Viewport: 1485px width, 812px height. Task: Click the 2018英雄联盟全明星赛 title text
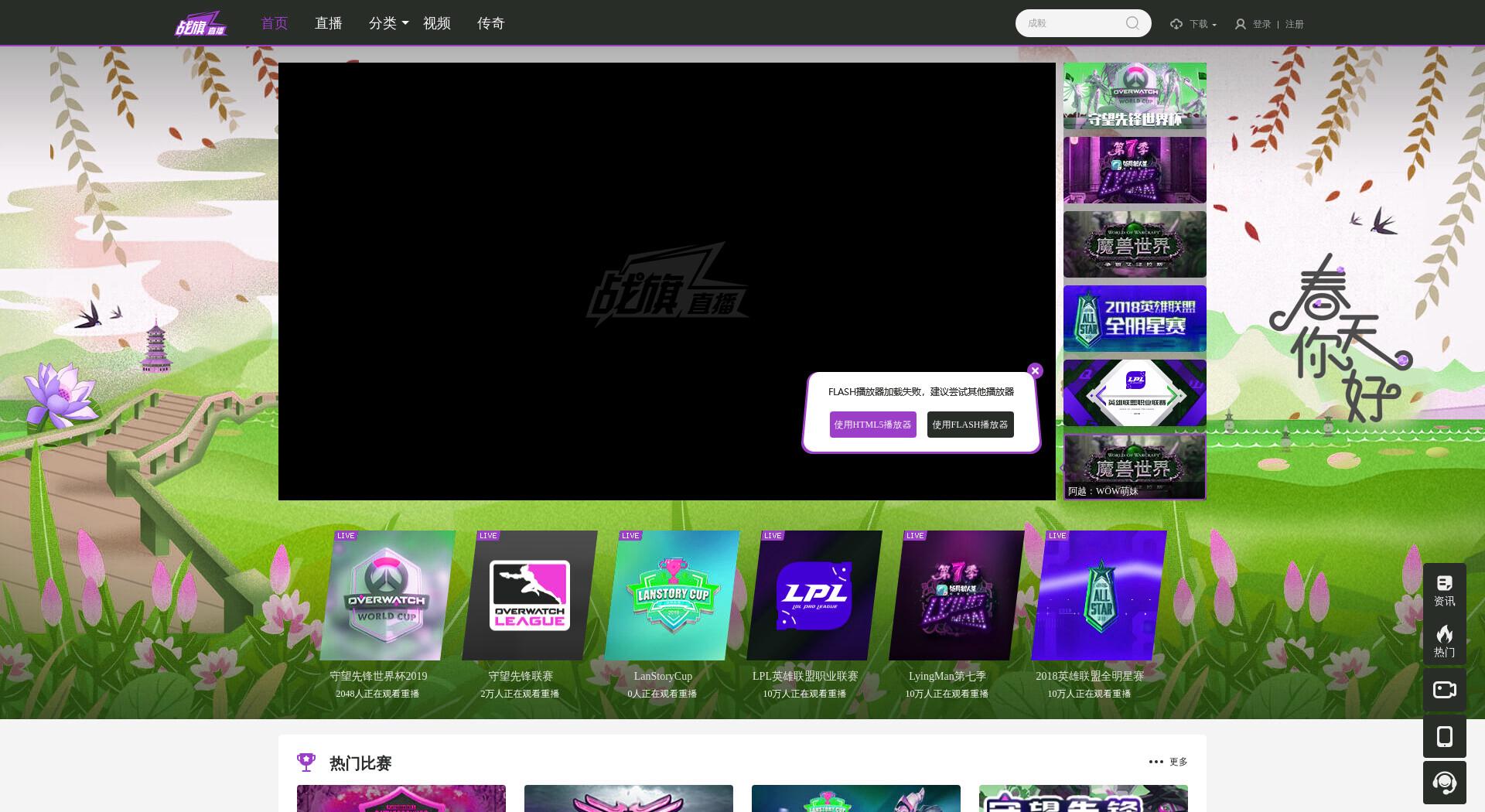point(1090,676)
